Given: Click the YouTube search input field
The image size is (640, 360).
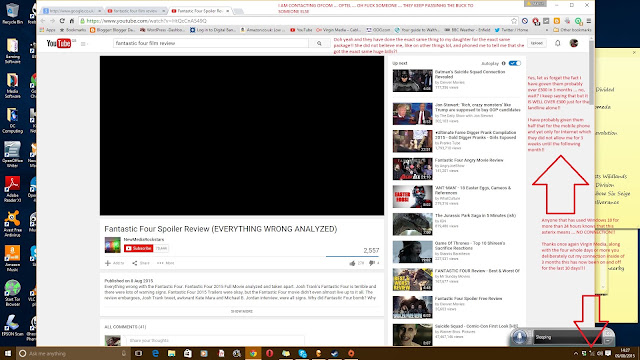Looking at the screenshot, I should (x=211, y=43).
